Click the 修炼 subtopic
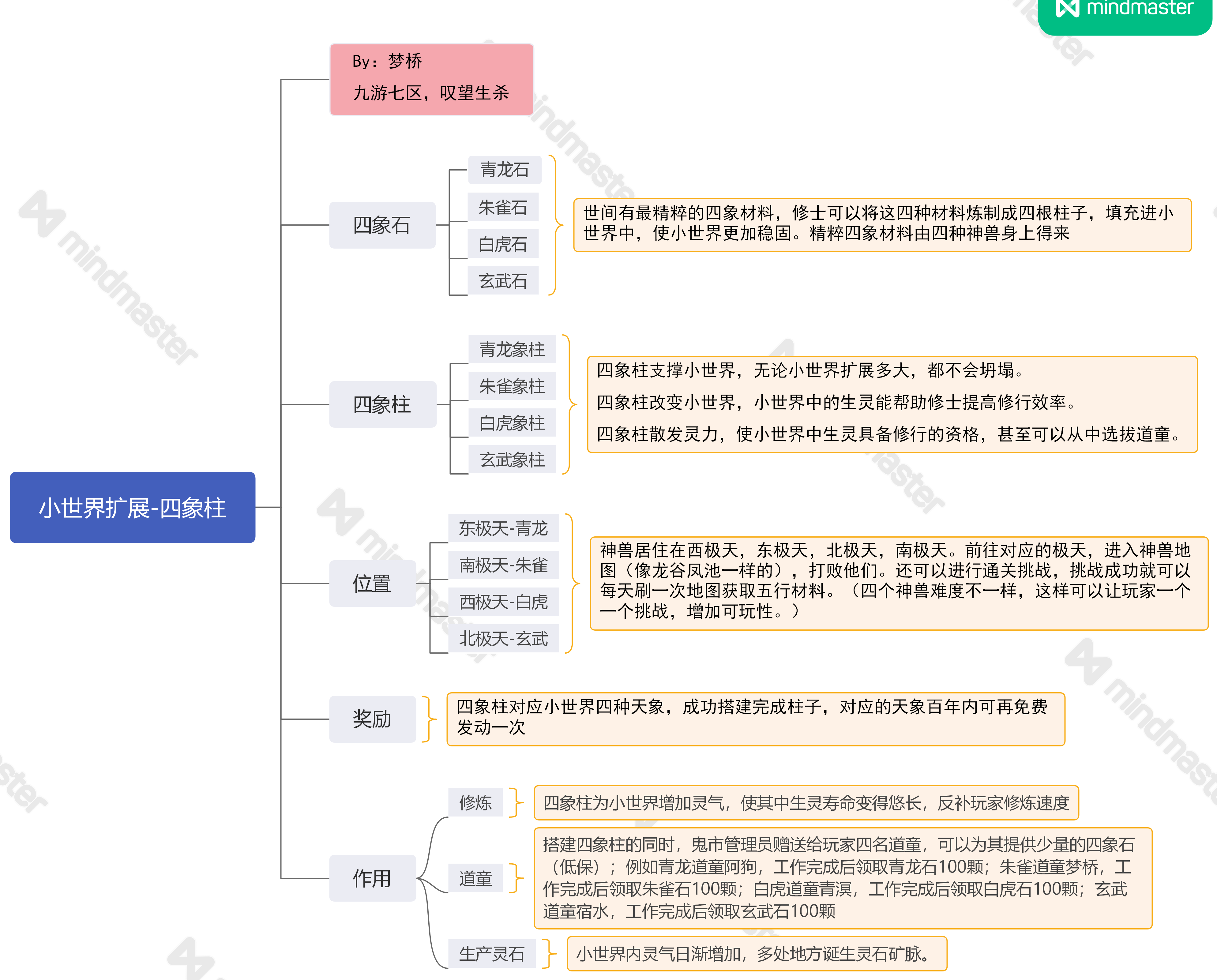Image resolution: width=1217 pixels, height=980 pixels. tap(475, 802)
